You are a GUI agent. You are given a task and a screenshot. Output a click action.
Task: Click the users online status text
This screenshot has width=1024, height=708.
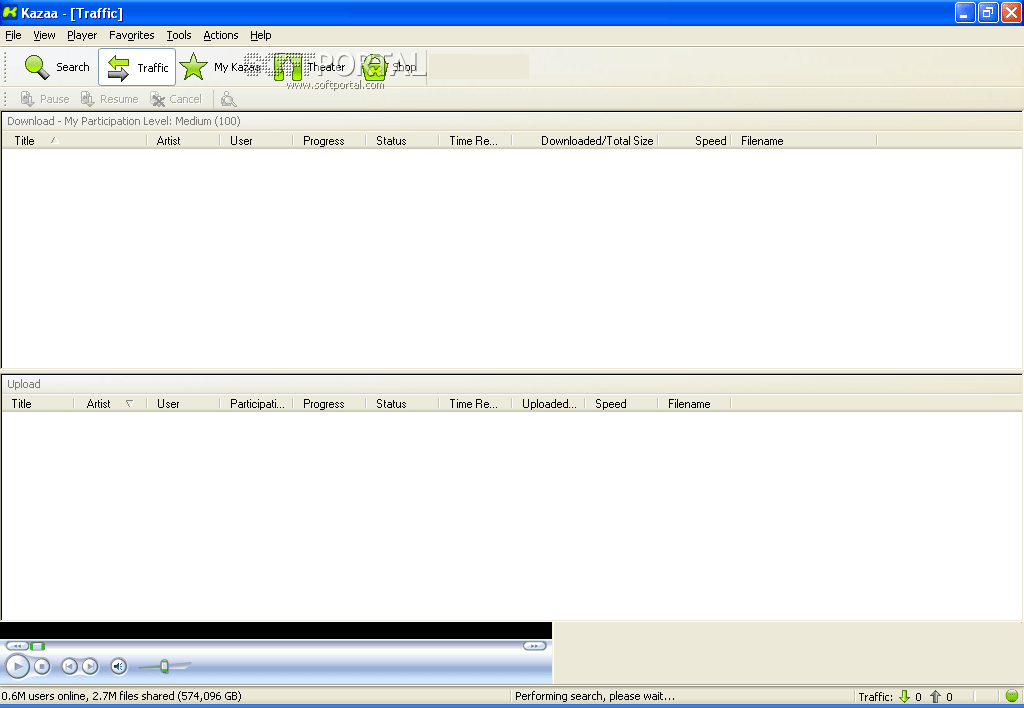coord(121,696)
